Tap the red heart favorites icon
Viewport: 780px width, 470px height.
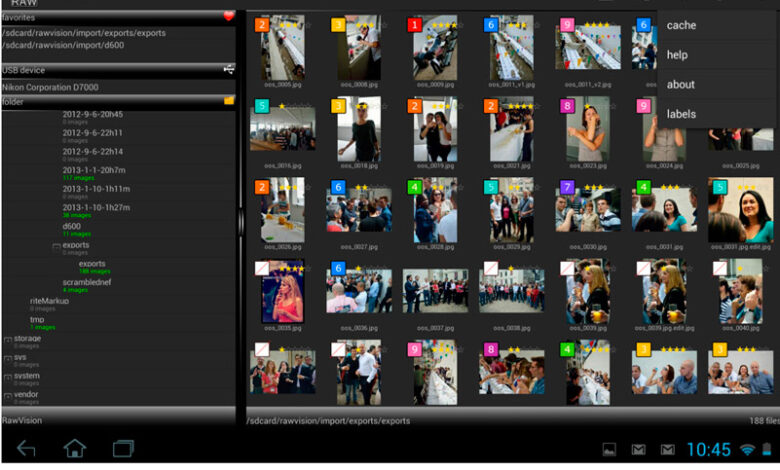[229, 16]
